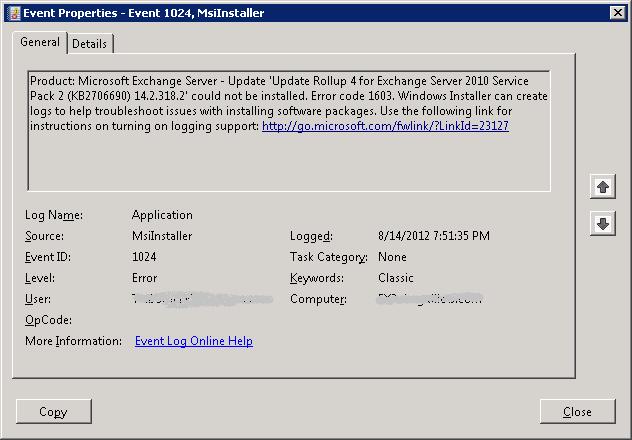Open Event Log Online Help link

coord(194,341)
